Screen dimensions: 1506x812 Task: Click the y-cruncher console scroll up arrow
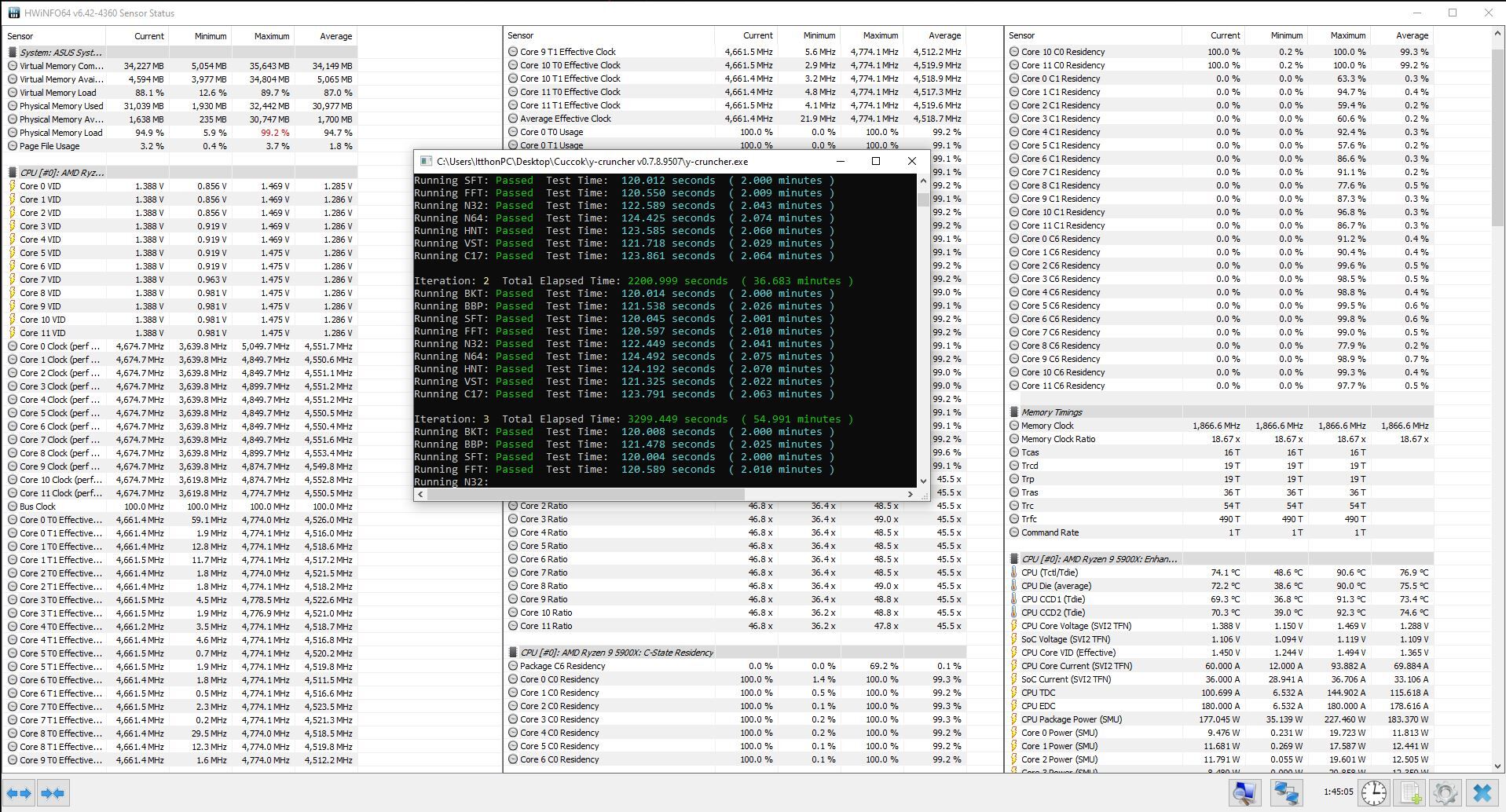922,181
